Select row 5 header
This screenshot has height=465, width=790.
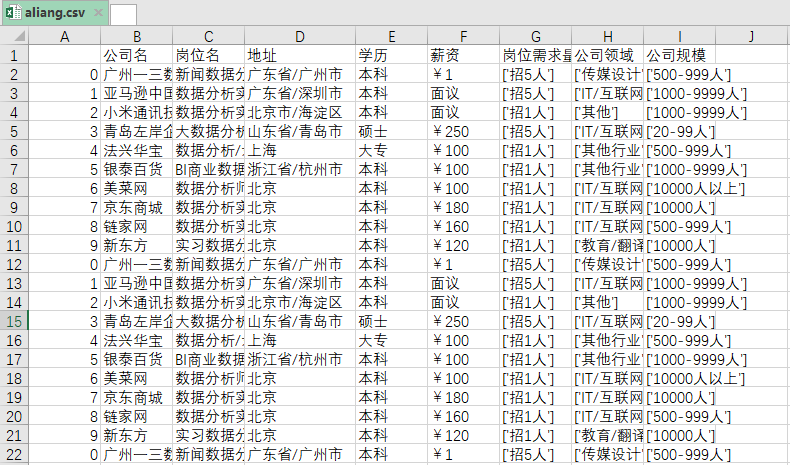(x=14, y=131)
